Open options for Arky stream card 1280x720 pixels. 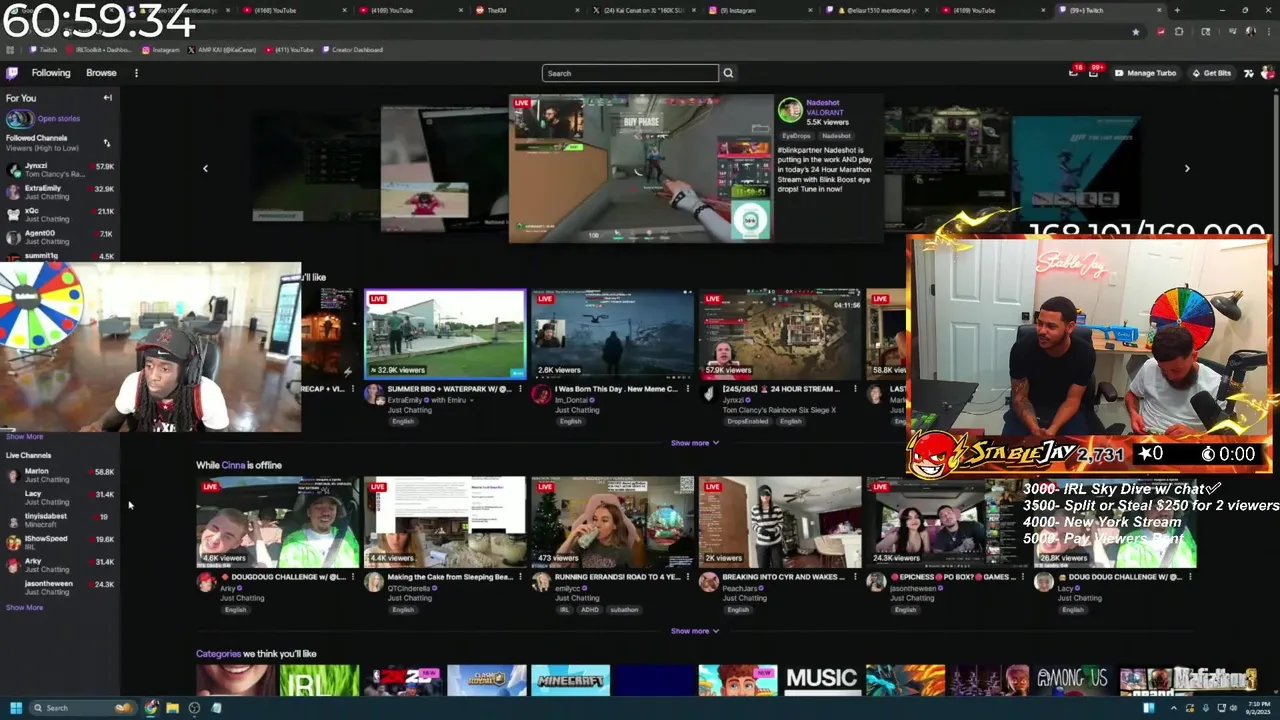click(353, 577)
